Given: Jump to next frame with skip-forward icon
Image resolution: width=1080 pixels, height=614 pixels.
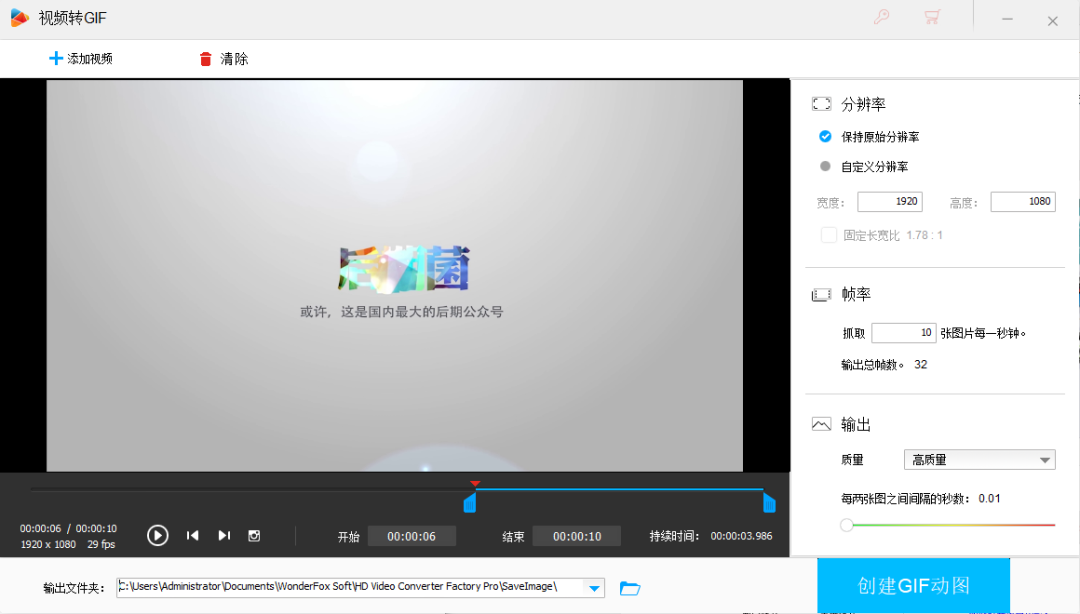Looking at the screenshot, I should [x=224, y=535].
